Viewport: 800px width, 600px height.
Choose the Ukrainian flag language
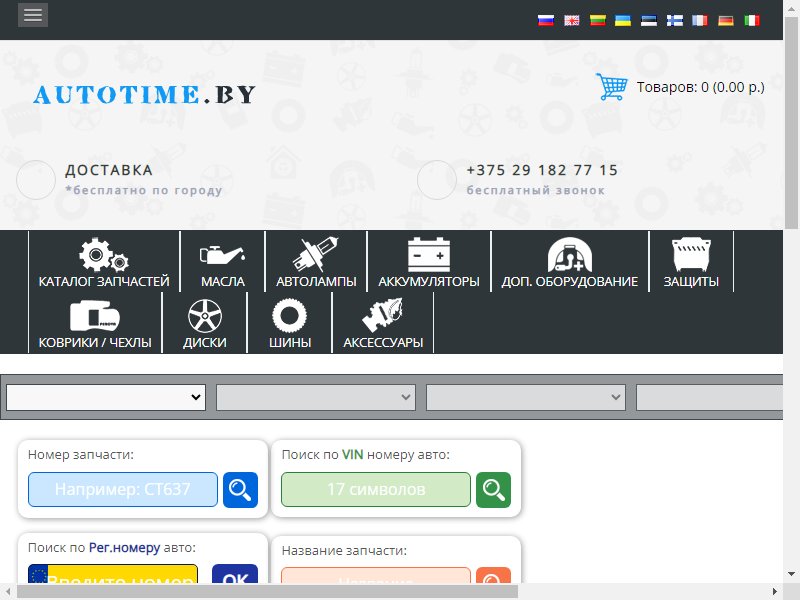click(622, 20)
